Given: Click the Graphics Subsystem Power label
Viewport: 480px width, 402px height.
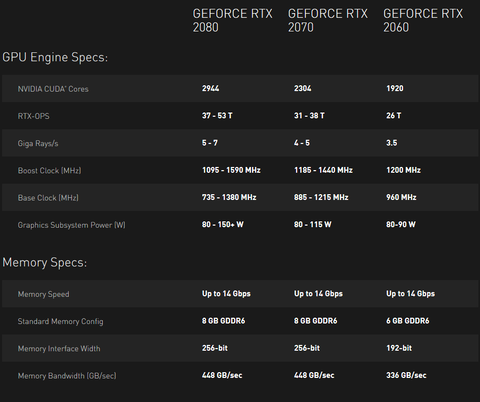Looking at the screenshot, I should point(71,225).
